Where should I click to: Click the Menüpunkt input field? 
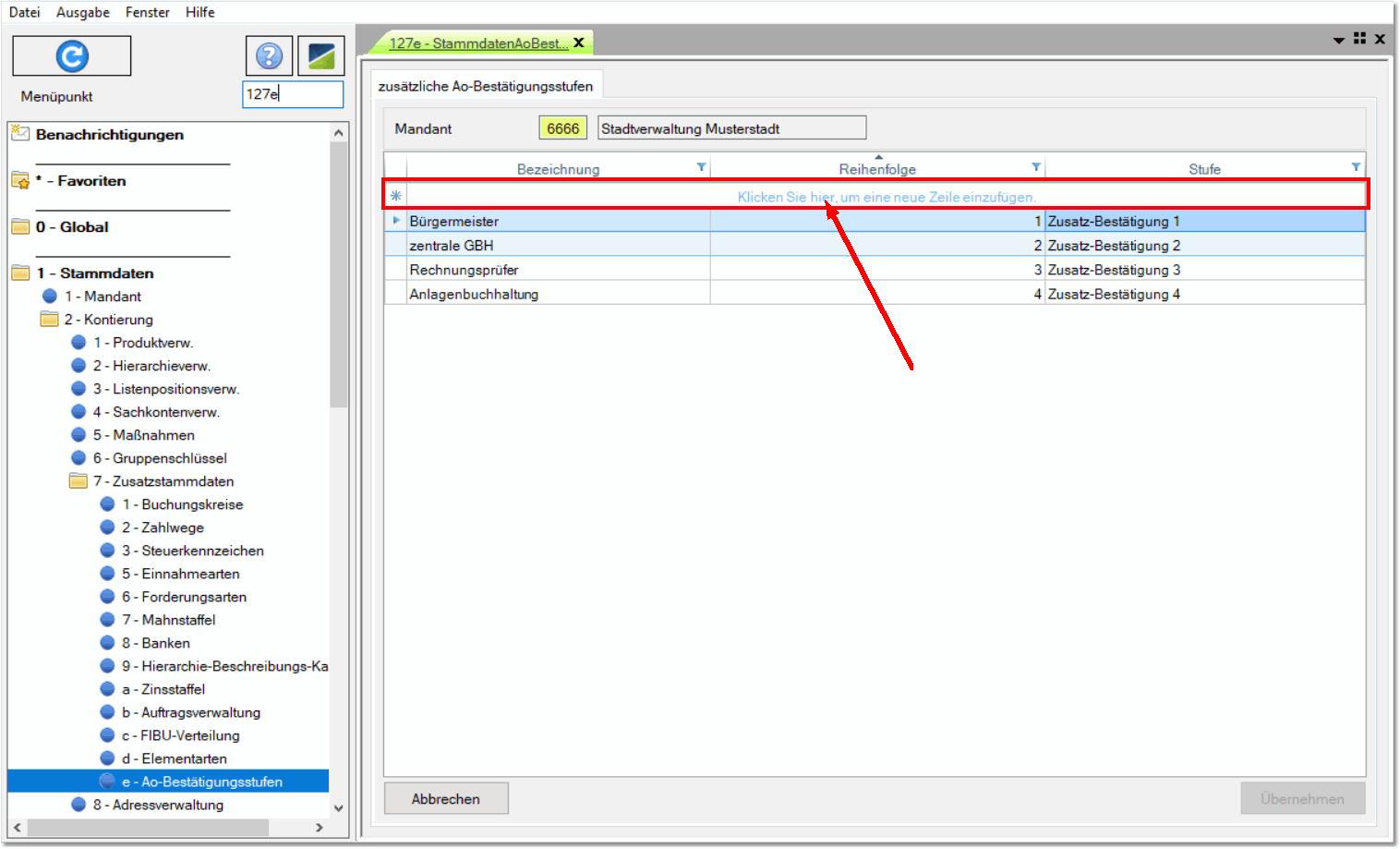coord(293,94)
